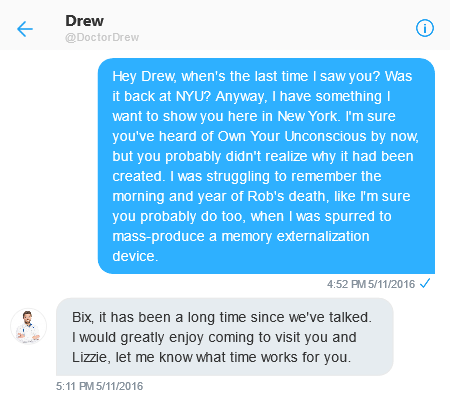Click the name "Bix" in reply
Screen dimensions: 450x397
[82, 317]
